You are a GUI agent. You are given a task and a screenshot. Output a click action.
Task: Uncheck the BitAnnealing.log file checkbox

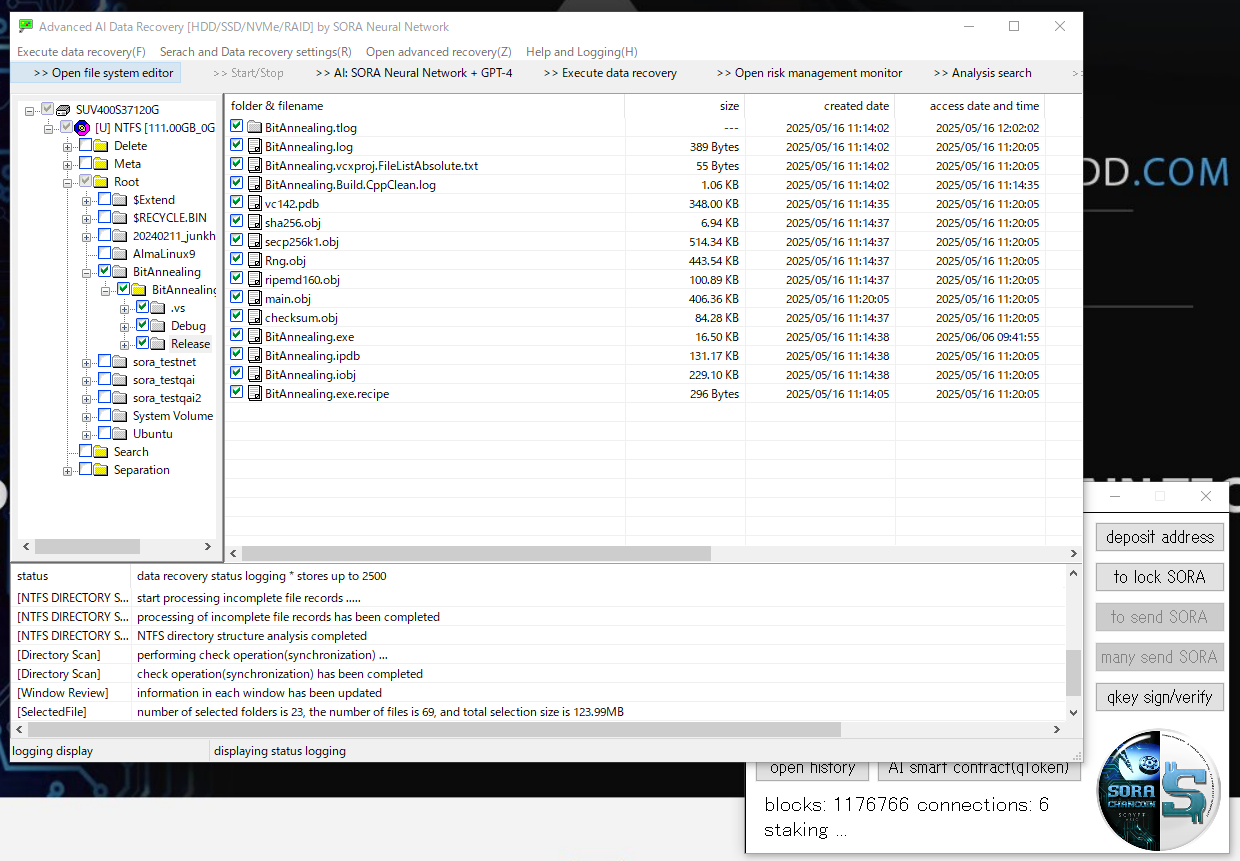point(237,146)
